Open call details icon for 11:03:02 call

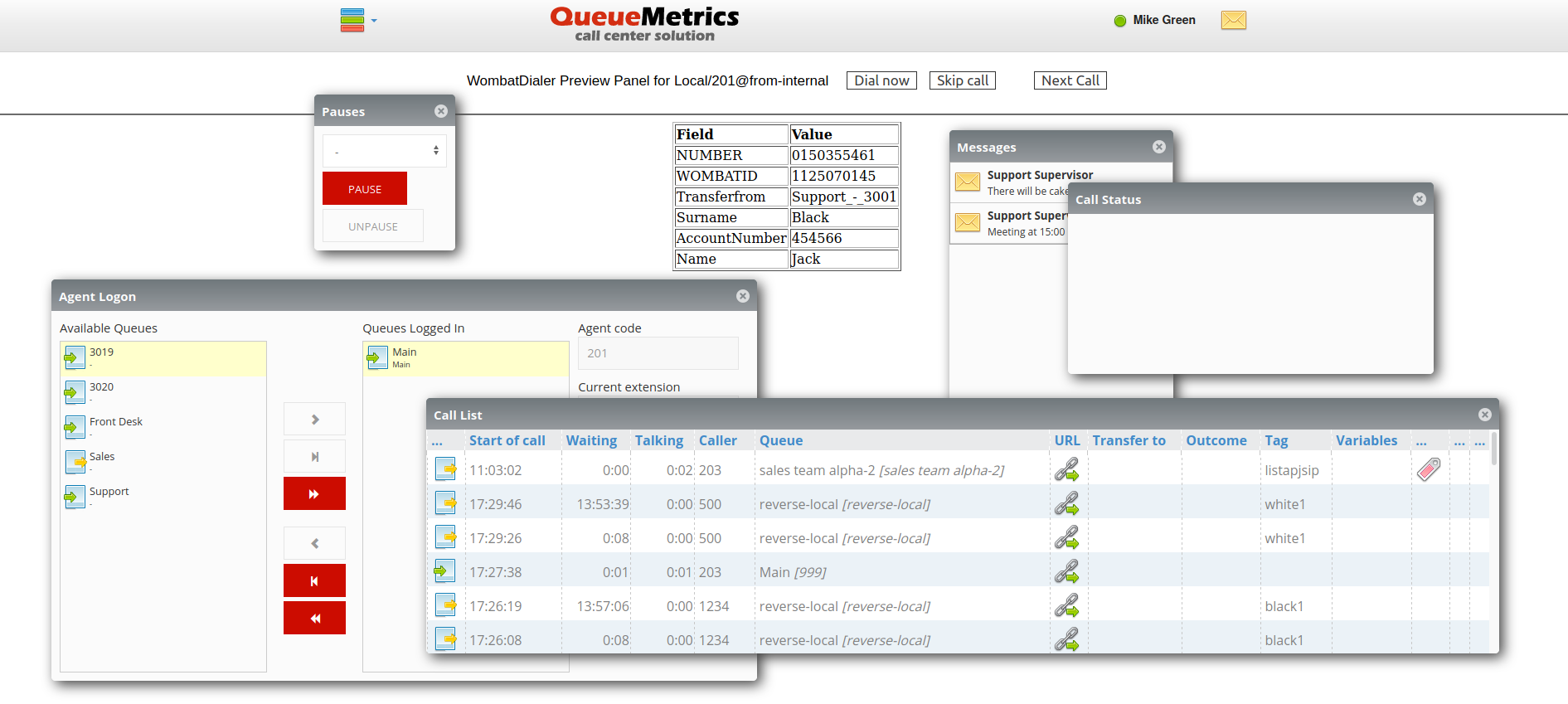click(446, 469)
